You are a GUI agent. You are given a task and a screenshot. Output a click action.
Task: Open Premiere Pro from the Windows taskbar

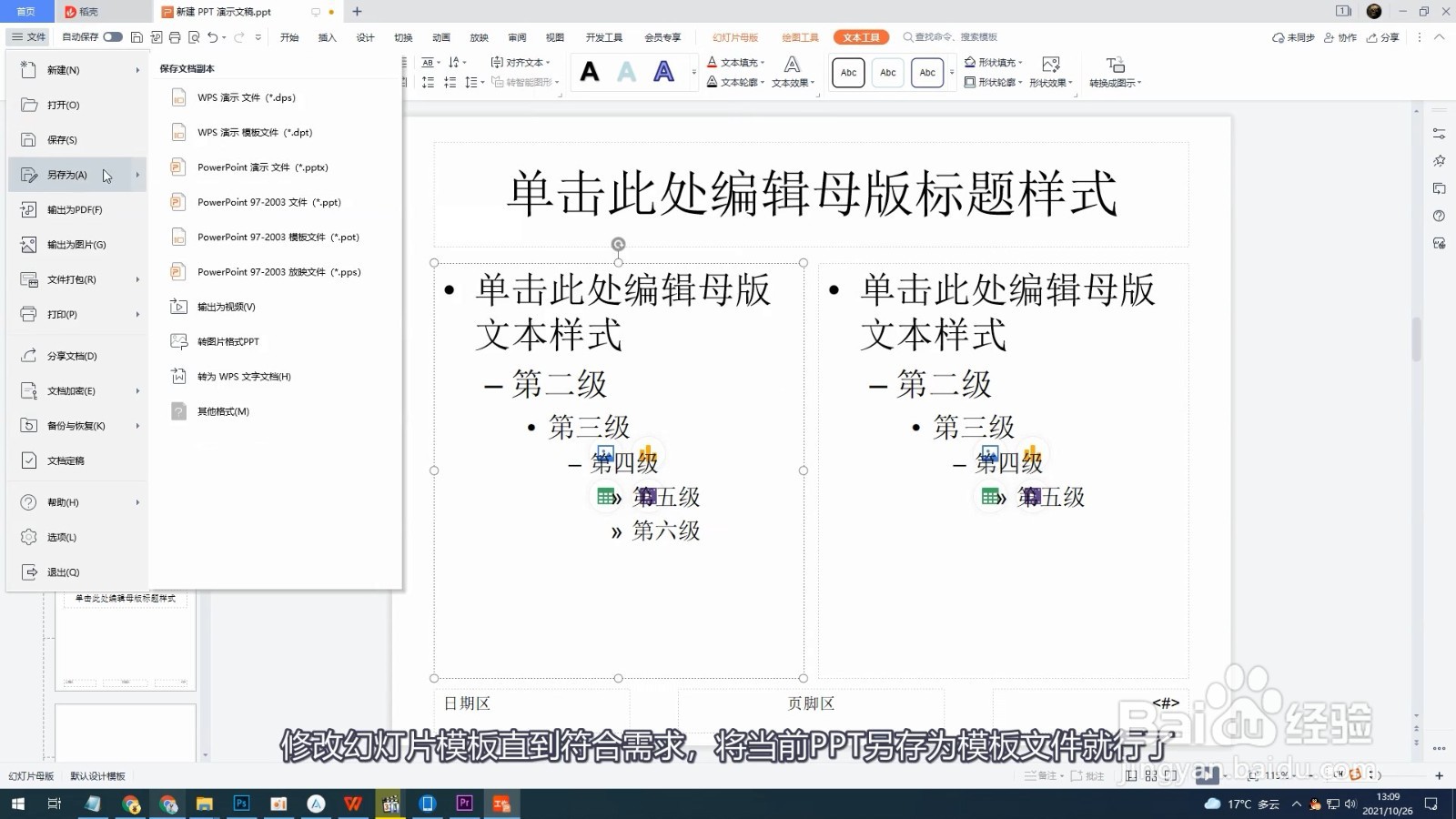point(464,804)
